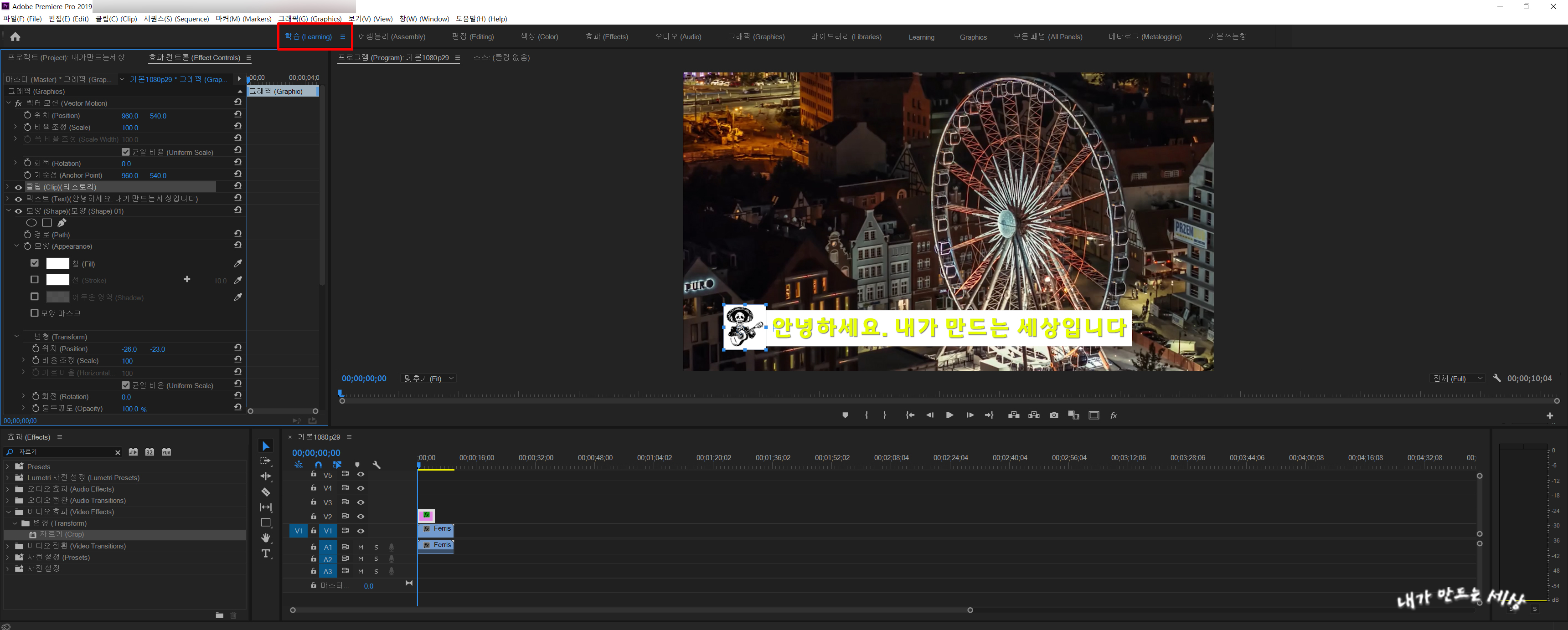Select the Crop effect in Effects panel
1568x630 pixels.
pos(62,534)
